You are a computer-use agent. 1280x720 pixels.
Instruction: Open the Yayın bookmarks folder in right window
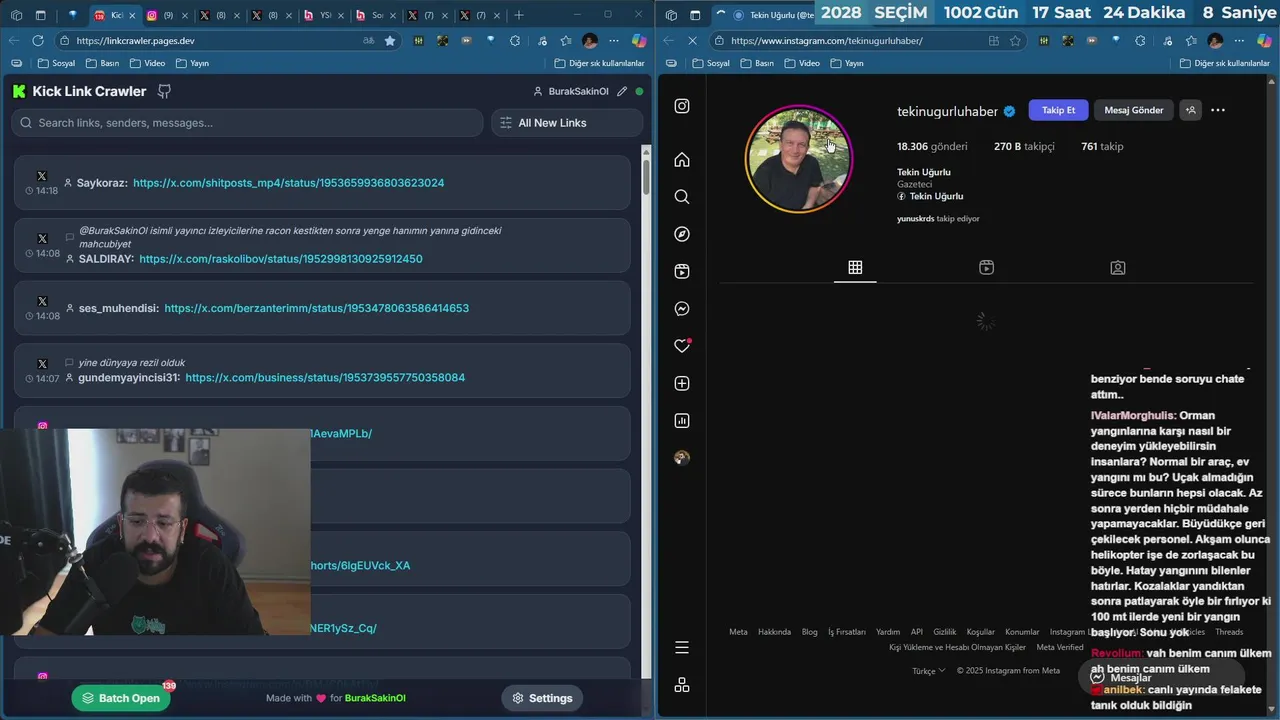(x=846, y=63)
